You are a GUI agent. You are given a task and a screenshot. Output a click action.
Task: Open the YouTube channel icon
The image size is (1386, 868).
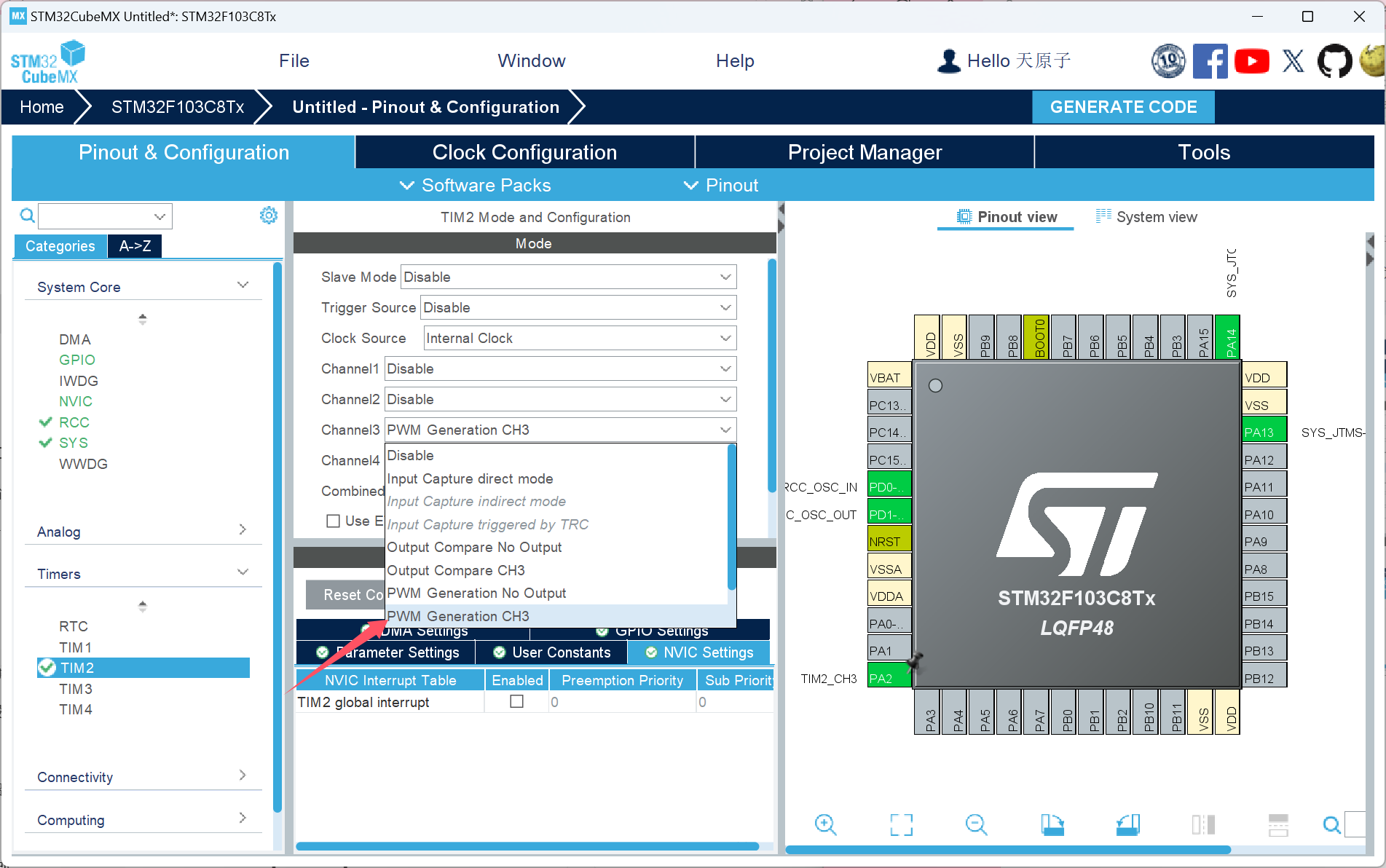(1252, 61)
